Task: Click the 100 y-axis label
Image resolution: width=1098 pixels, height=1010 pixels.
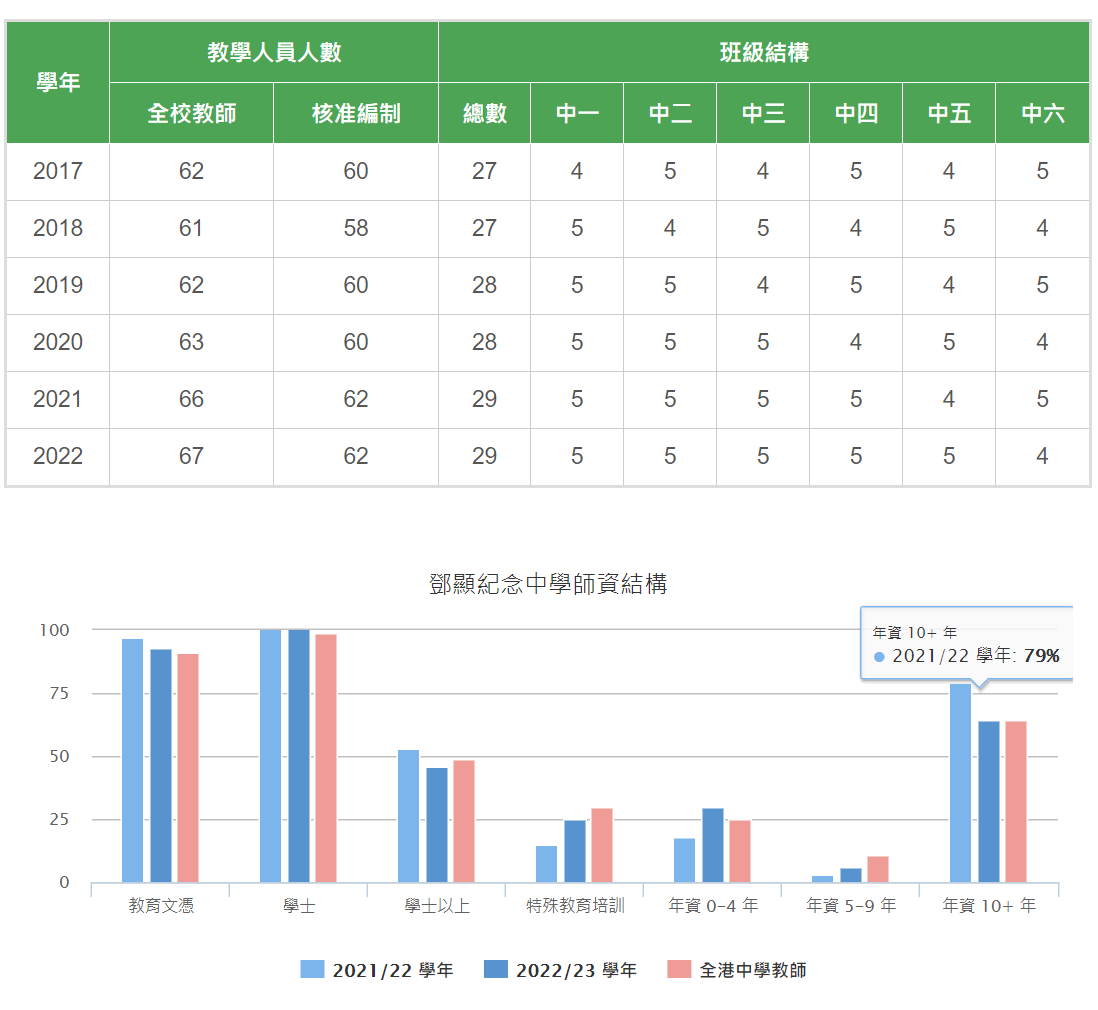Action: [x=55, y=630]
